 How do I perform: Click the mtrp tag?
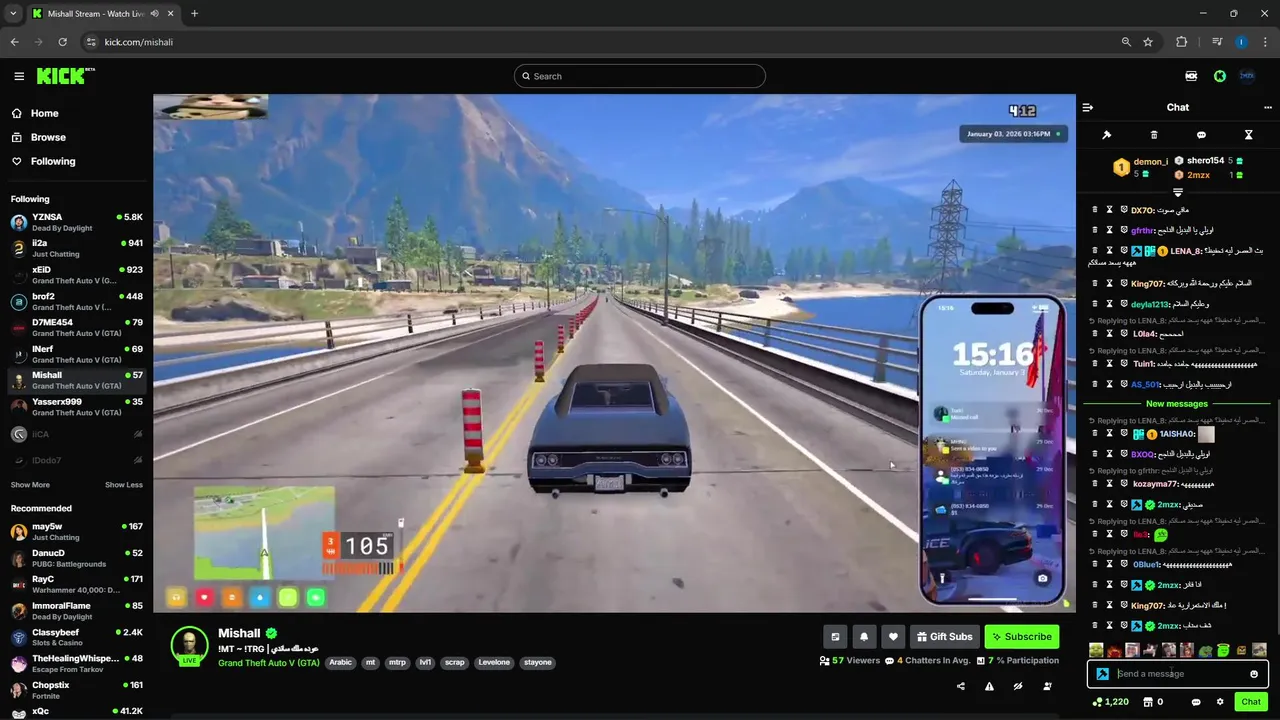[398, 662]
